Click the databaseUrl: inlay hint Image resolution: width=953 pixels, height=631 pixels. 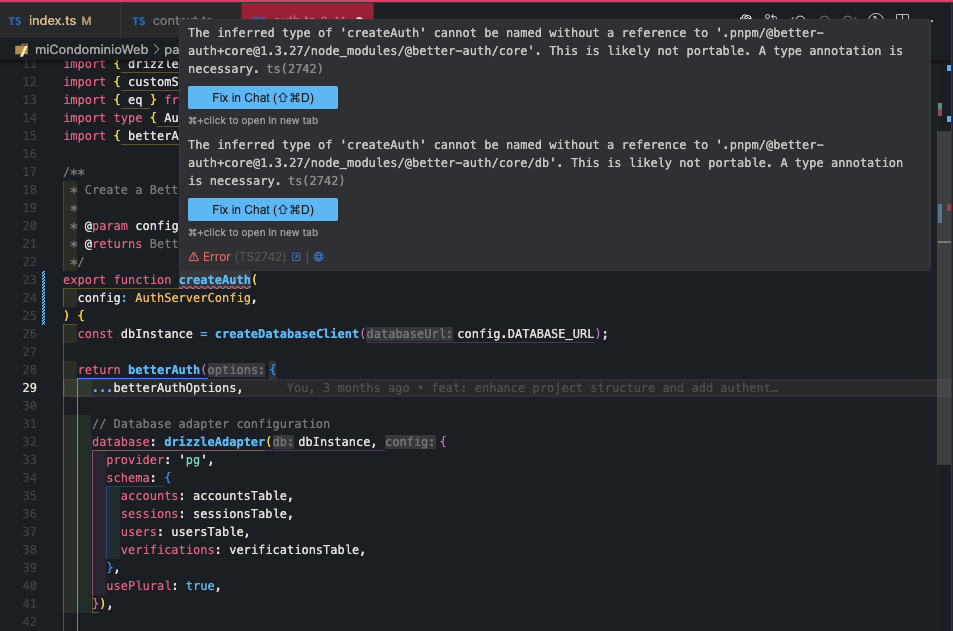click(x=409, y=334)
